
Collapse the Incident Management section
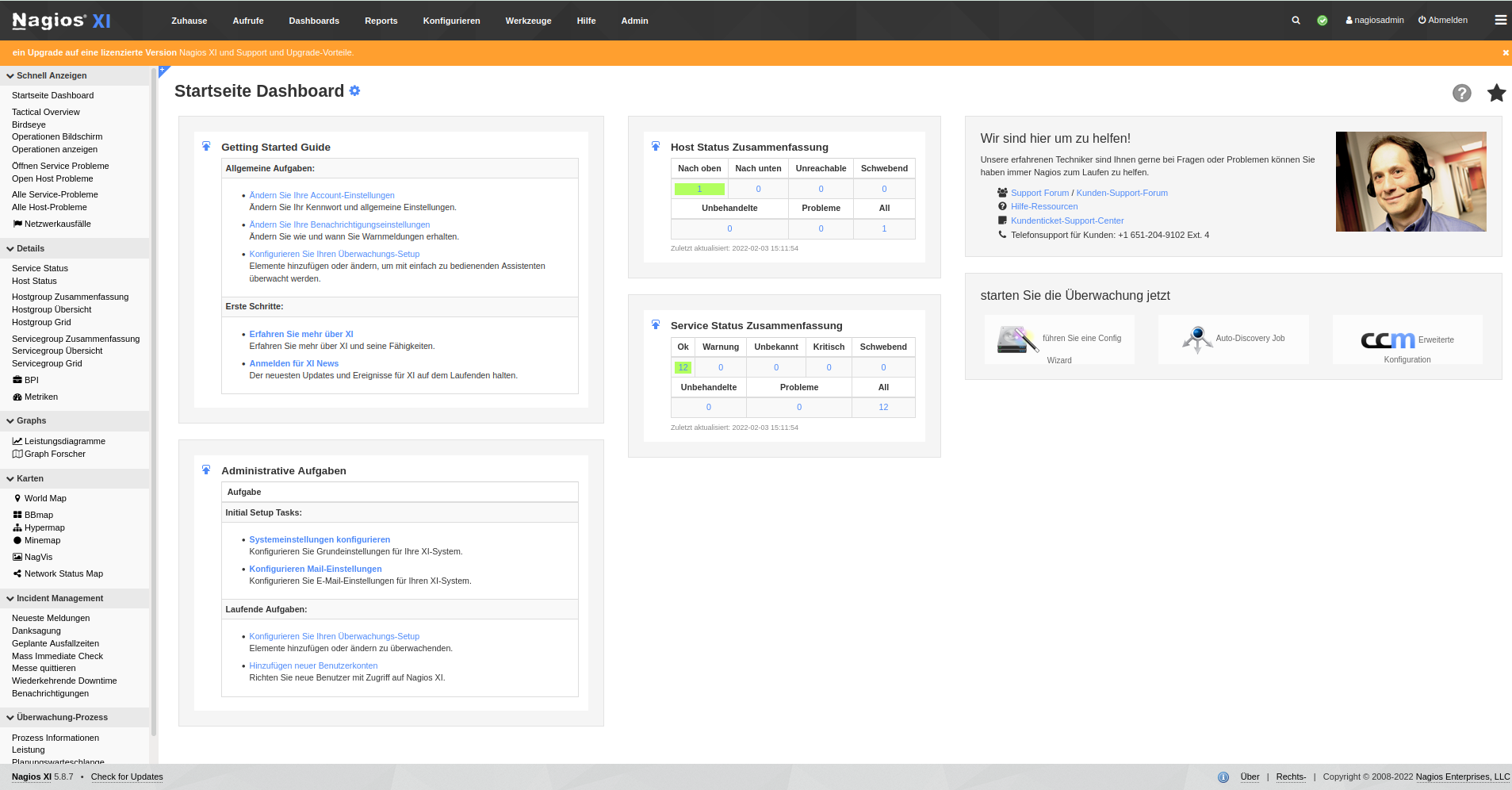[10, 599]
